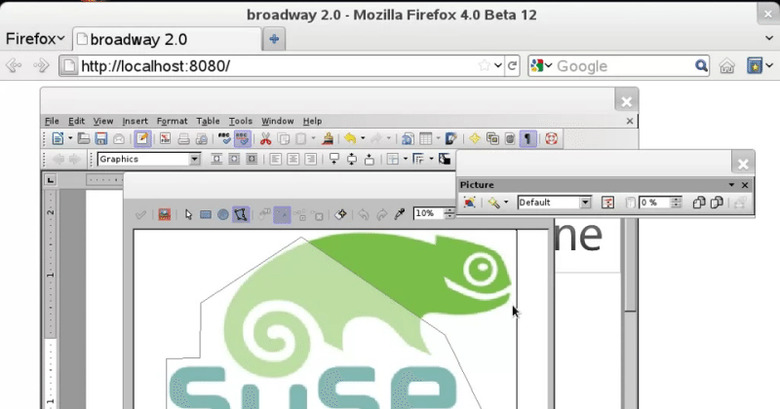
Task: Toggle Move Points mode in contour editor
Action: click(282, 214)
